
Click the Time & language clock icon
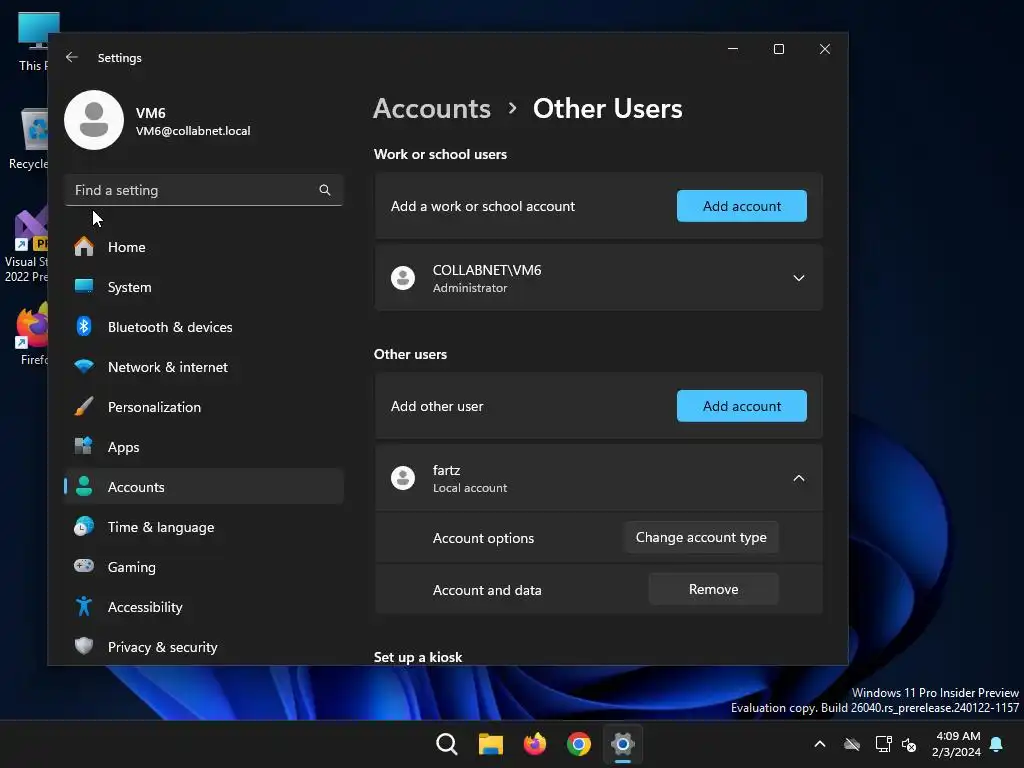[84, 526]
